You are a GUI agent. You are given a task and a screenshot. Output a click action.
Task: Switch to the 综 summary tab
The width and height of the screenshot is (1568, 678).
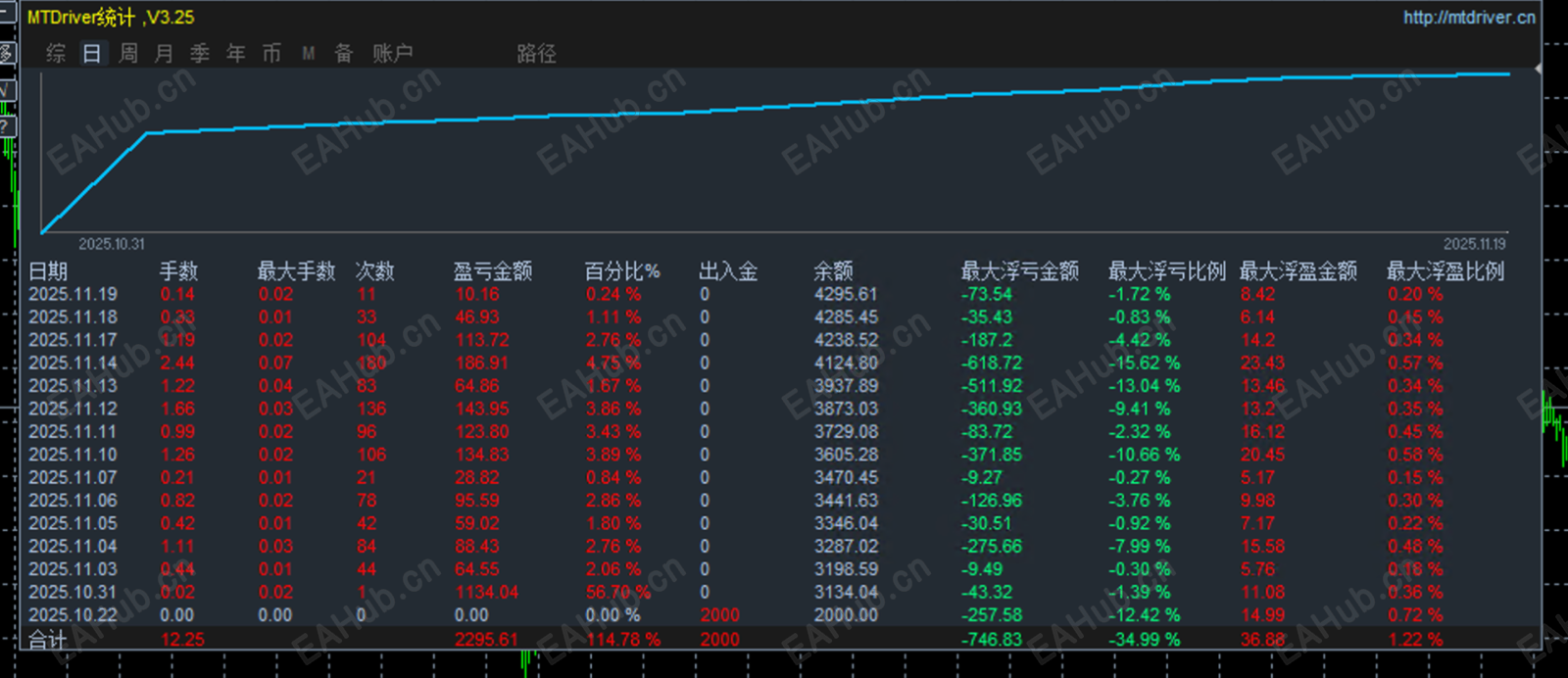click(x=56, y=54)
